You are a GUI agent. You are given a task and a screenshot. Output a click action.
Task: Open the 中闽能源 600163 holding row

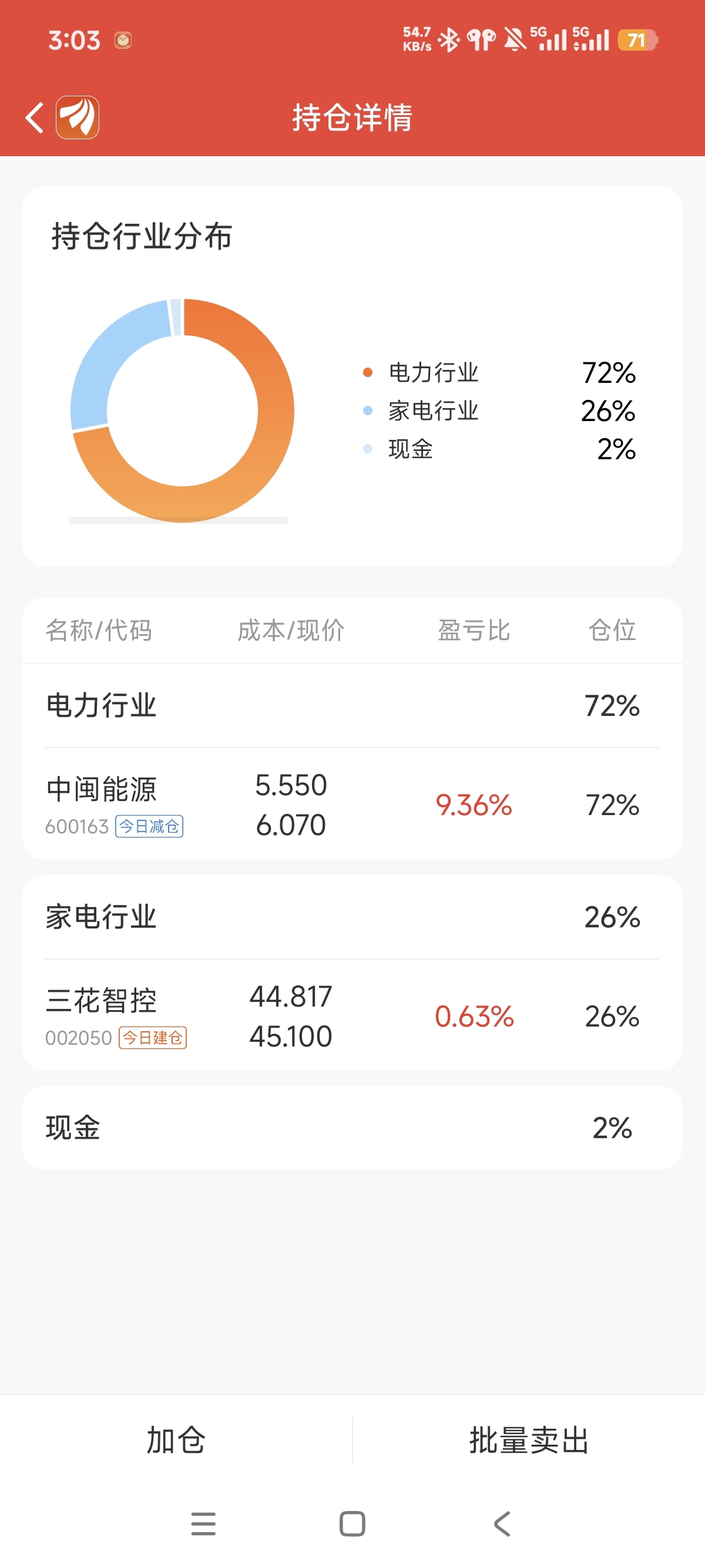pos(352,805)
